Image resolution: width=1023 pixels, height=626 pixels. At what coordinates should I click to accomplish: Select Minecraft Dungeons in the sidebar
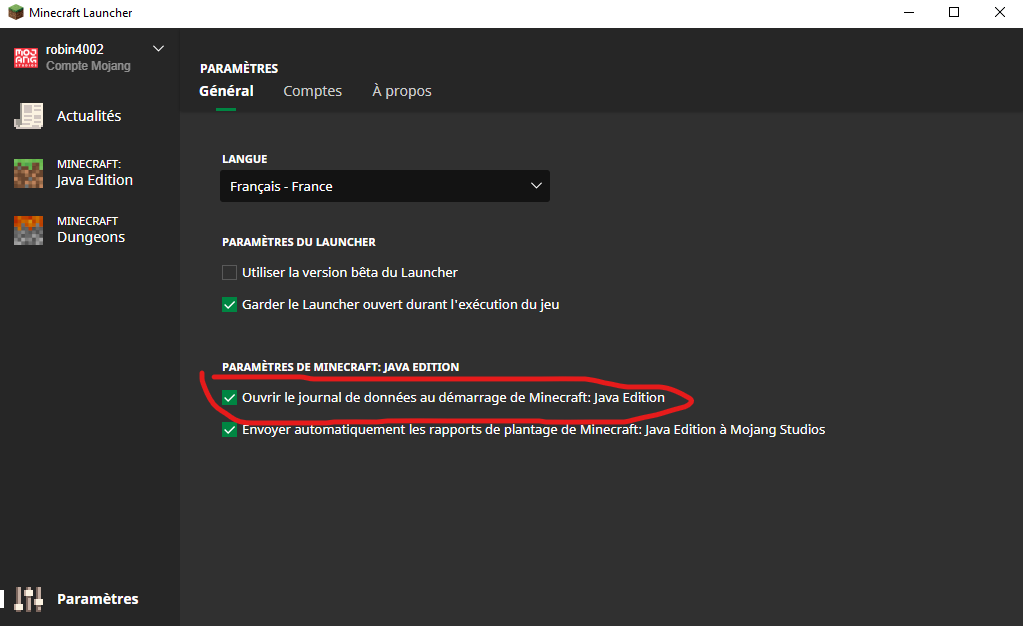click(90, 230)
